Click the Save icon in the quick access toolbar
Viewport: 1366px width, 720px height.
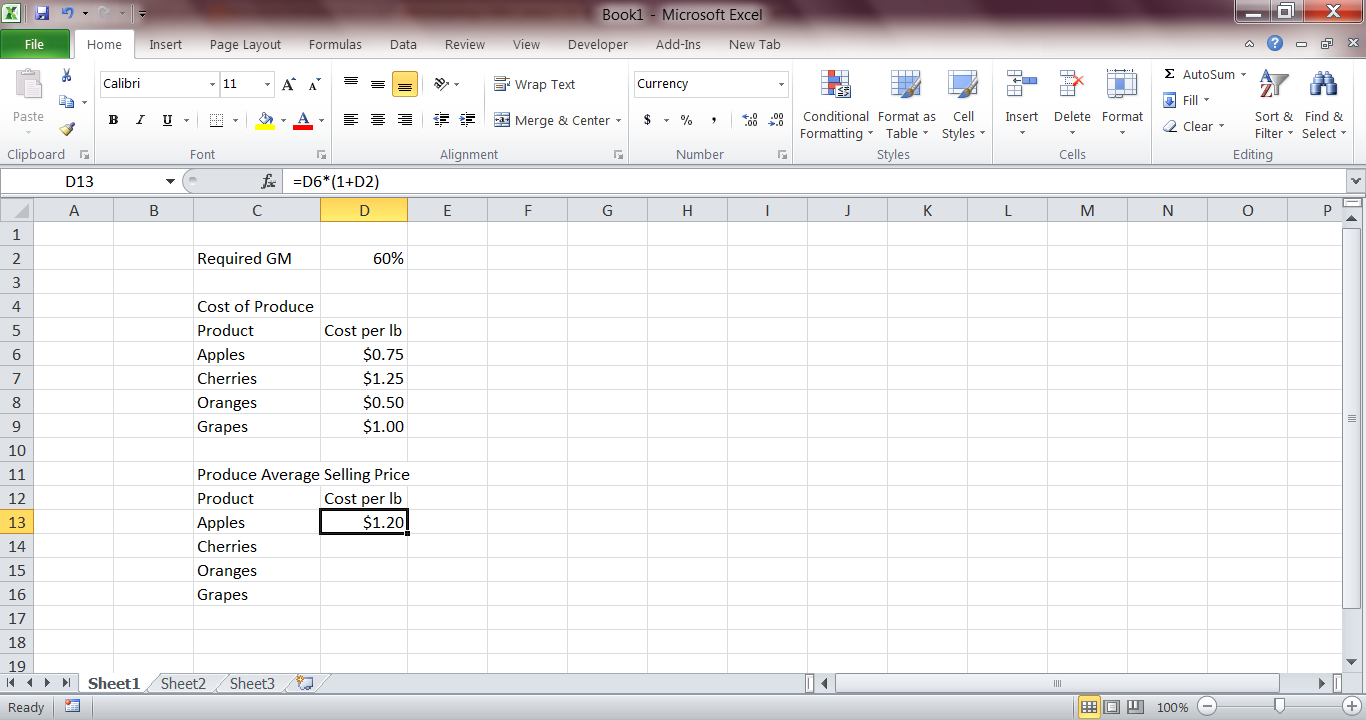pos(43,14)
